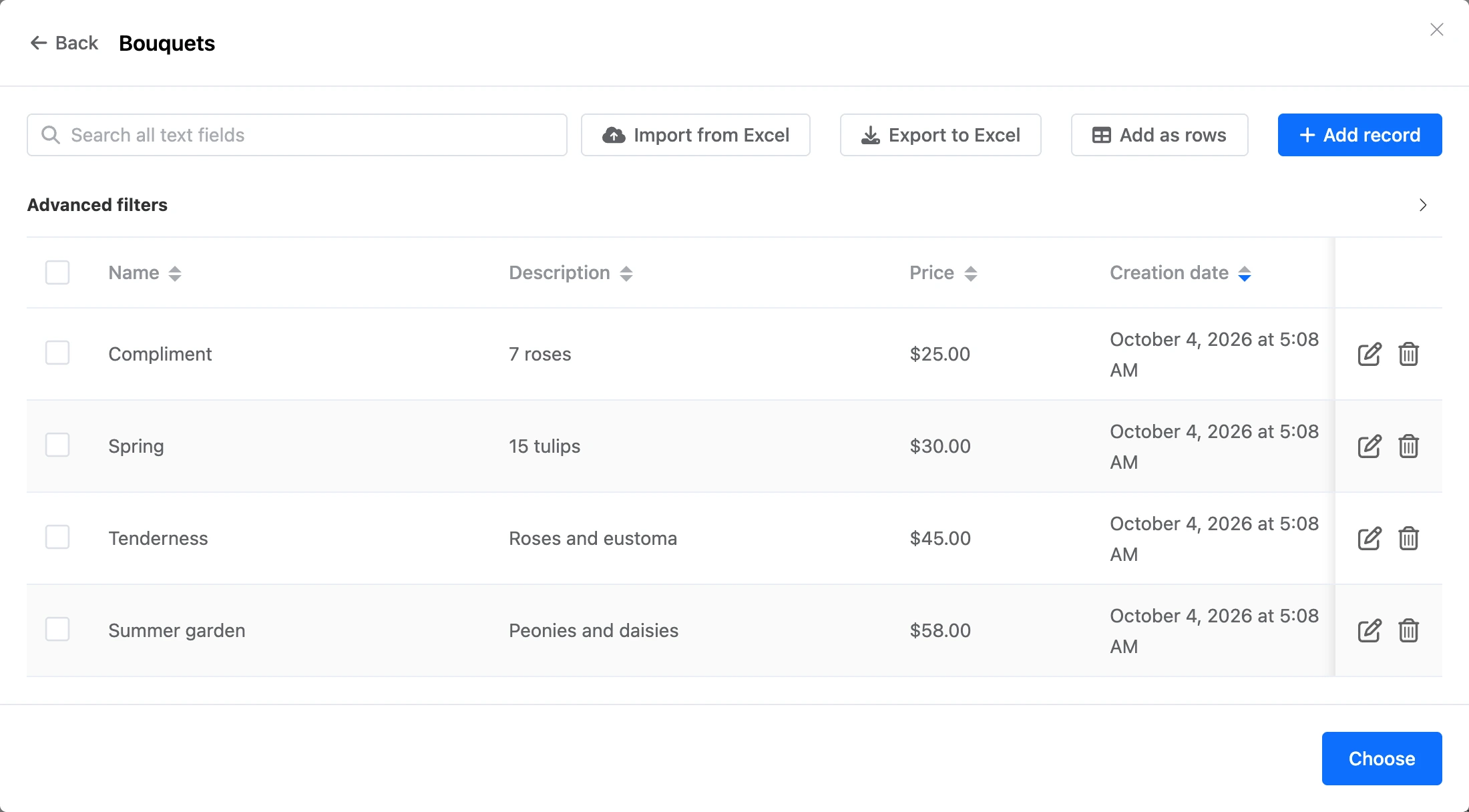Image resolution: width=1469 pixels, height=812 pixels.
Task: Edit the Compliment bouquet record
Action: click(x=1369, y=354)
